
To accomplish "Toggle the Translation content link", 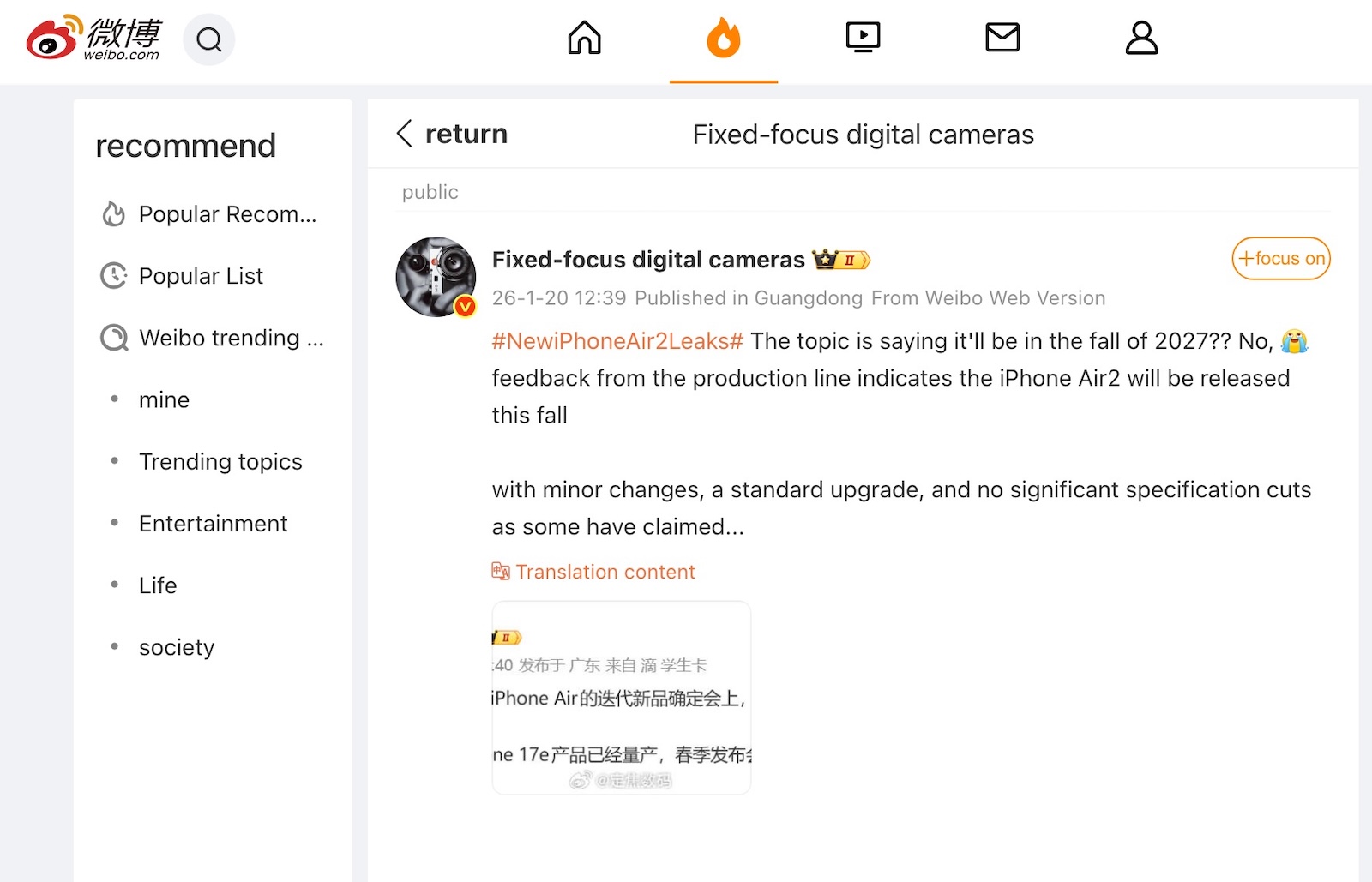I will pyautogui.click(x=604, y=572).
